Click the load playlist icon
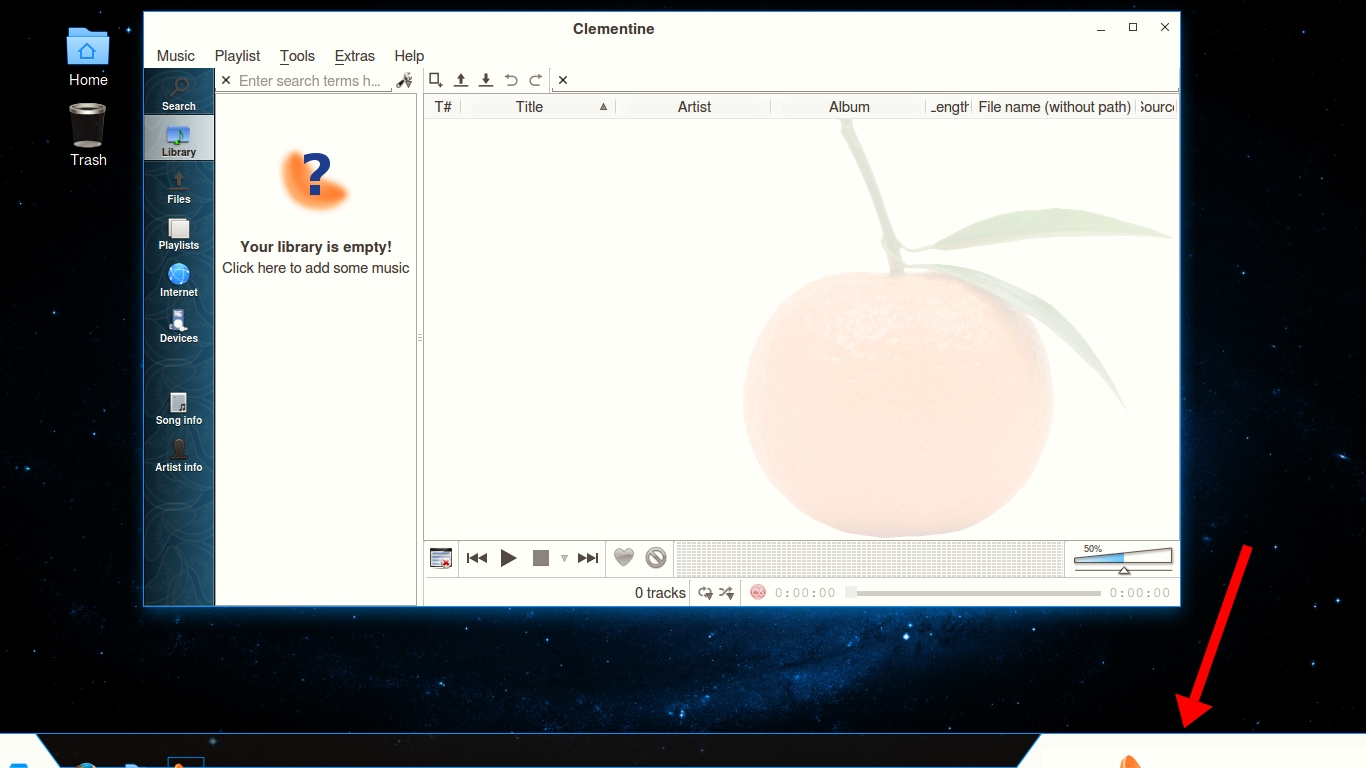This screenshot has height=768, width=1366. click(461, 80)
